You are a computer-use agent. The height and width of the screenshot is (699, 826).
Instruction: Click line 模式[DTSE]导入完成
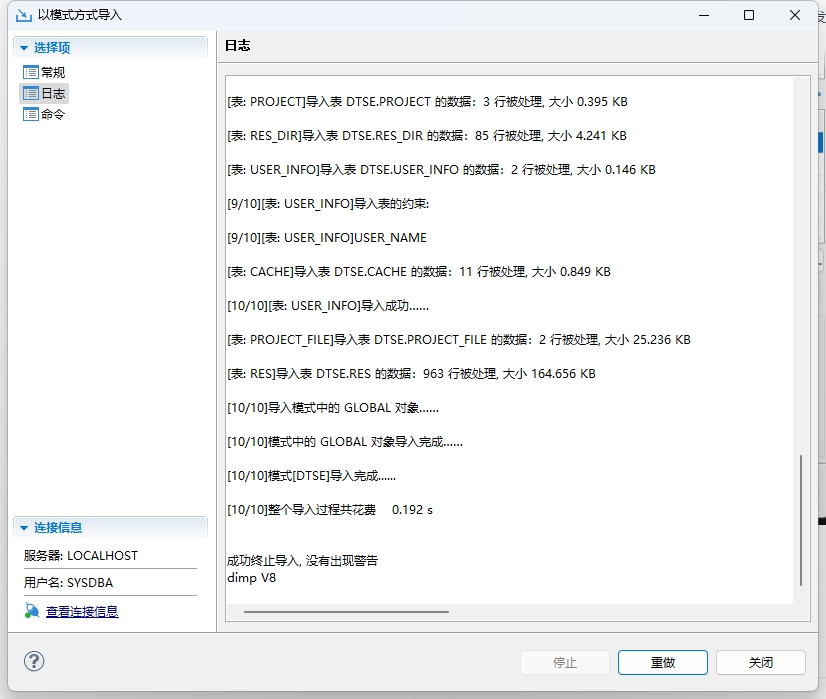pyautogui.click(x=311, y=476)
